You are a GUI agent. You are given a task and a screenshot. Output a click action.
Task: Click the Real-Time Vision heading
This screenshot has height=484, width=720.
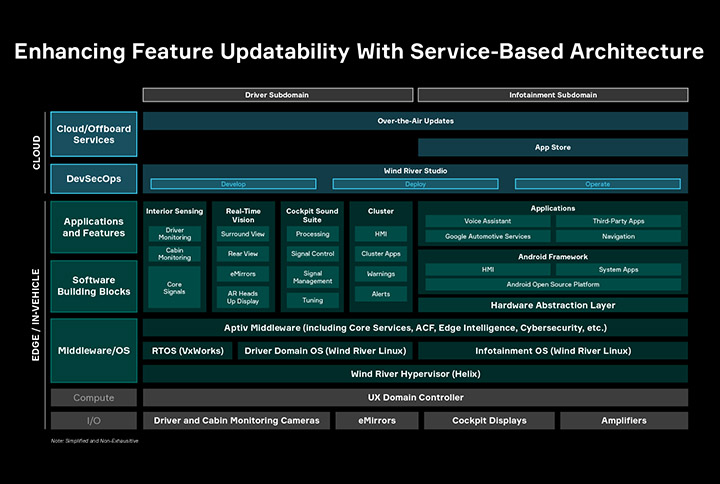click(243, 215)
